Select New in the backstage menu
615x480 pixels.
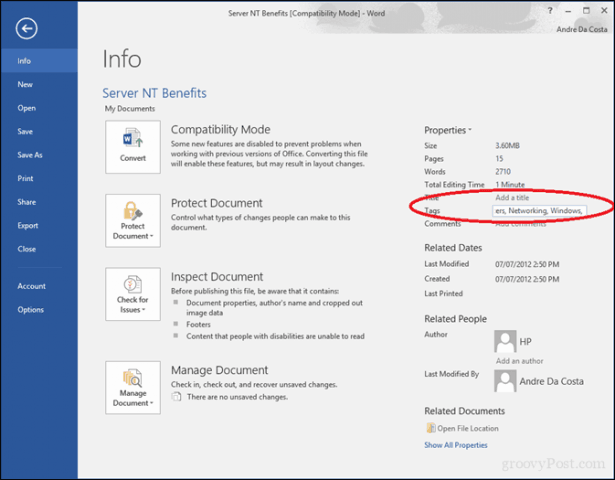click(39, 84)
